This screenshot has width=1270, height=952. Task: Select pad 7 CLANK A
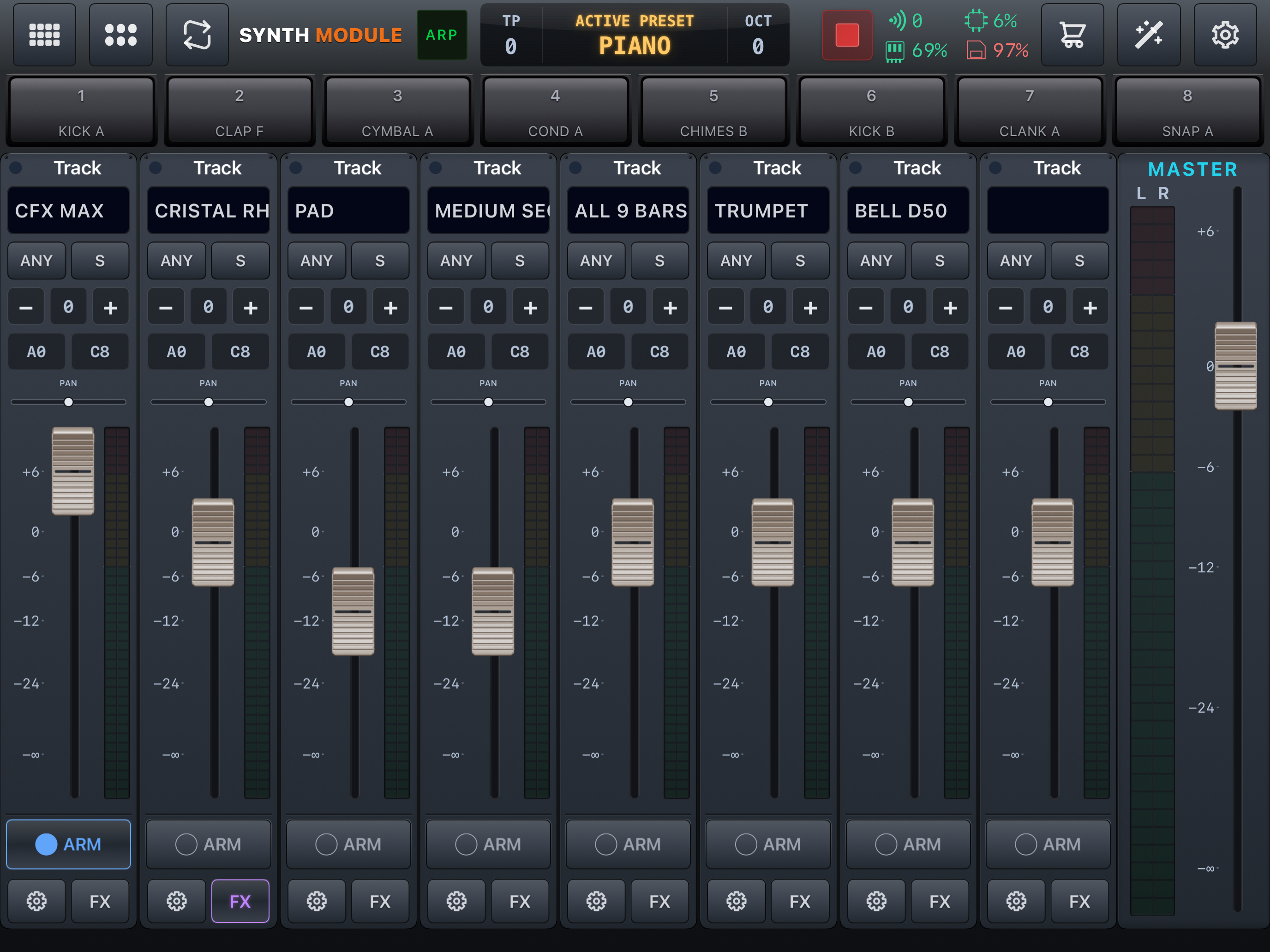[1030, 111]
